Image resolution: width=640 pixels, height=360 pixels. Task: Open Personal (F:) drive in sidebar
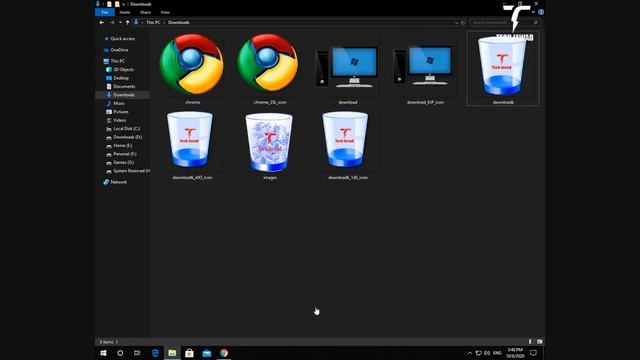point(124,154)
